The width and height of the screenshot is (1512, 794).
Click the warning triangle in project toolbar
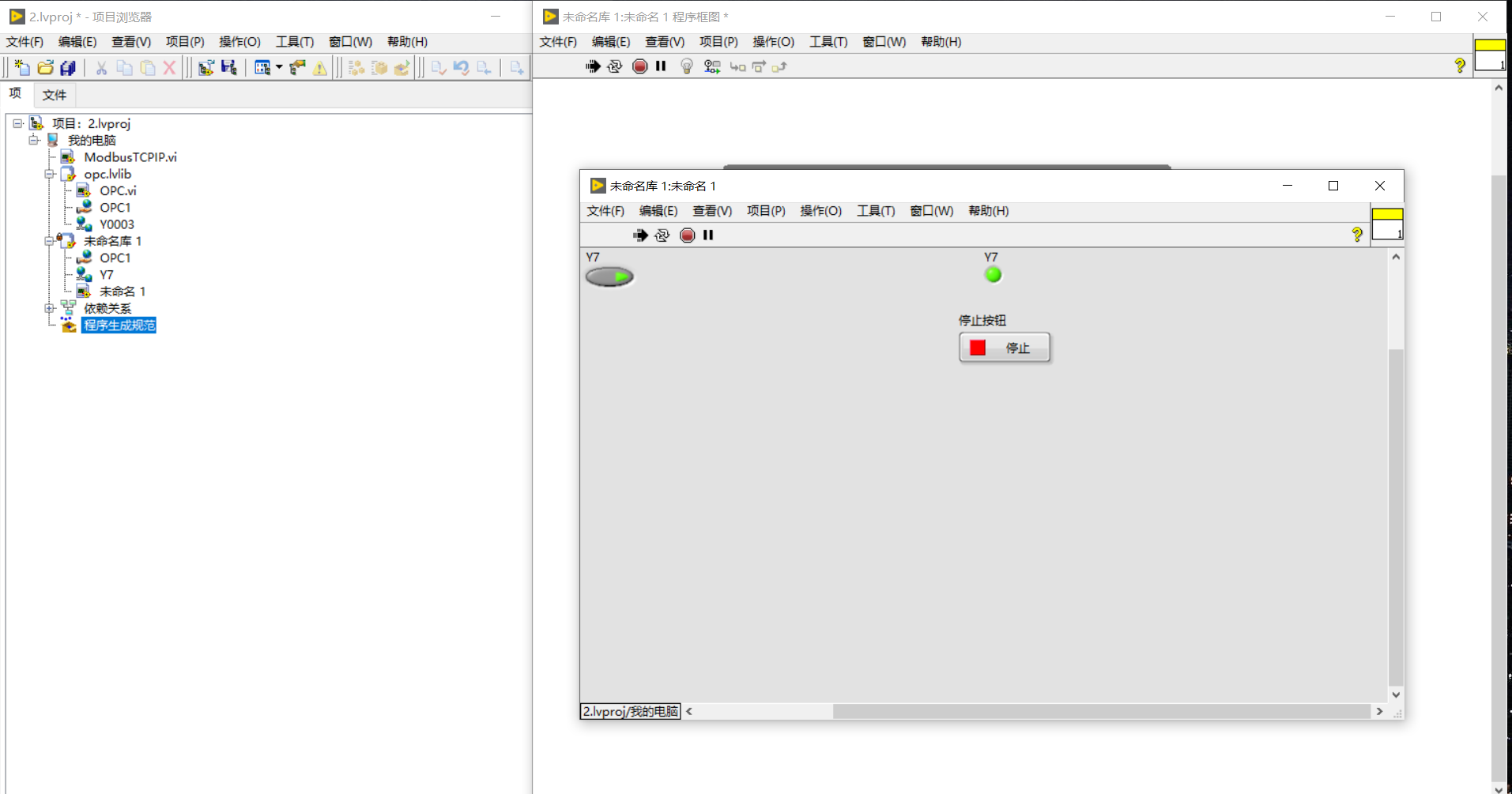tap(319, 68)
